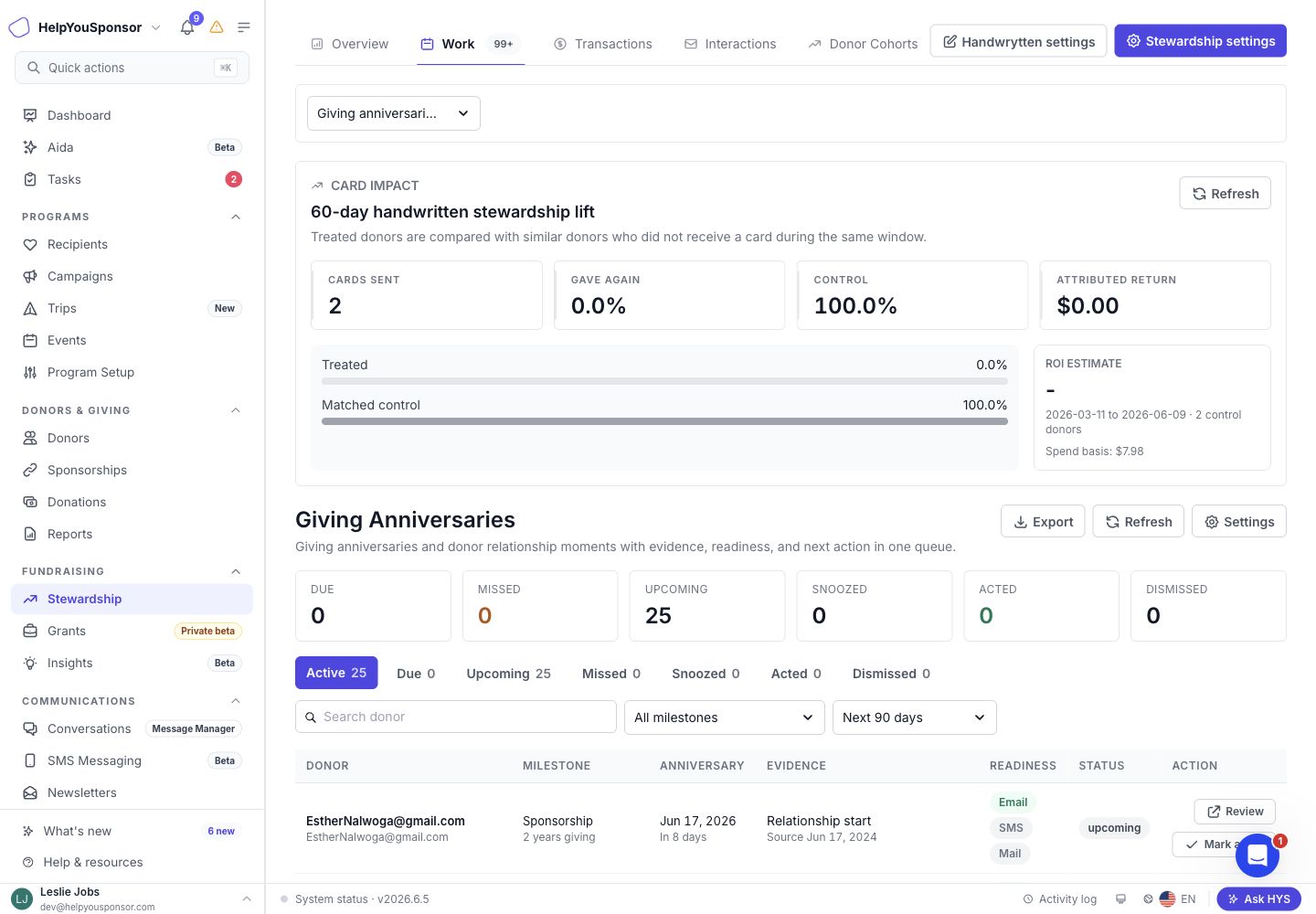Image resolution: width=1316 pixels, height=914 pixels.
Task: Collapse the Fundraising sidebar section
Action: (x=236, y=571)
